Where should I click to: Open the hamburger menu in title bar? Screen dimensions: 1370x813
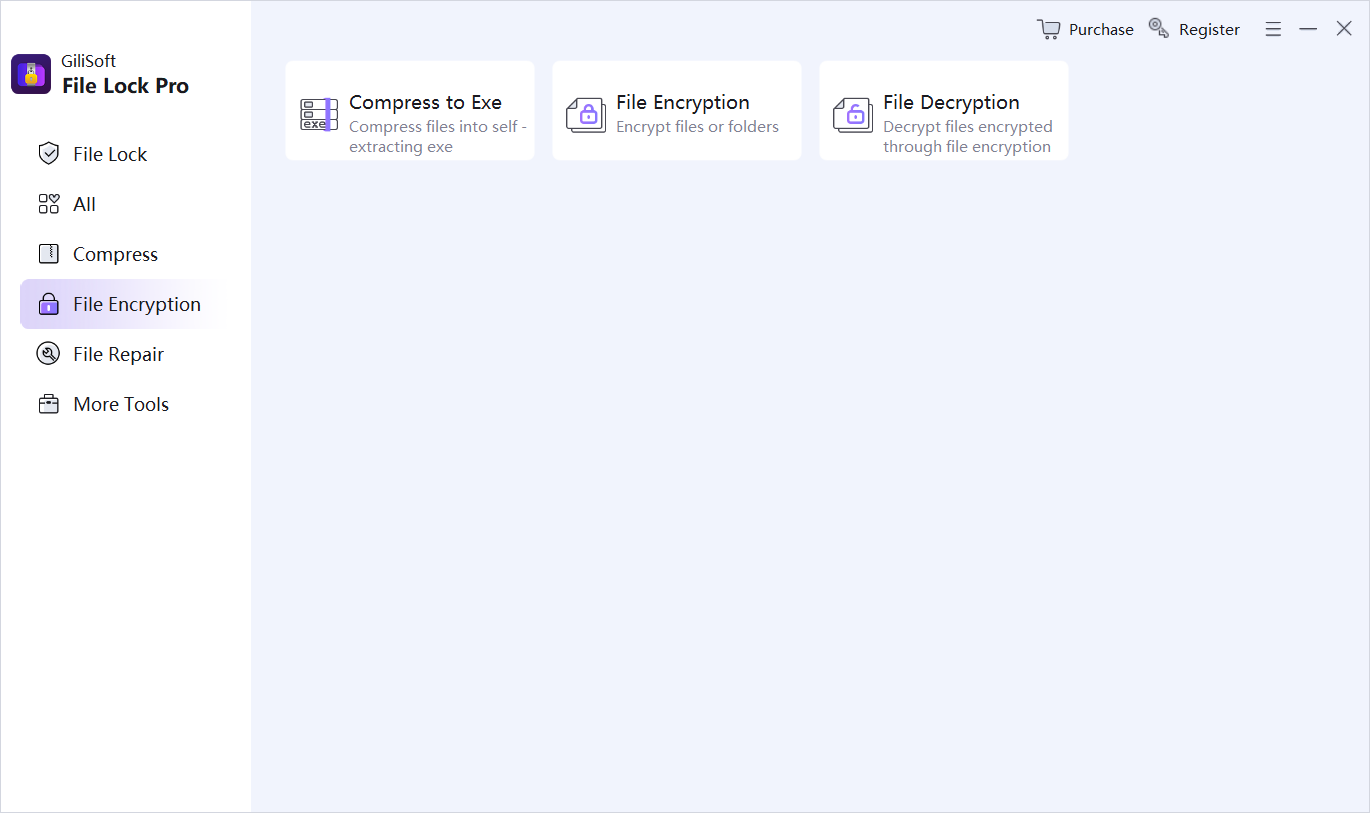point(1273,30)
